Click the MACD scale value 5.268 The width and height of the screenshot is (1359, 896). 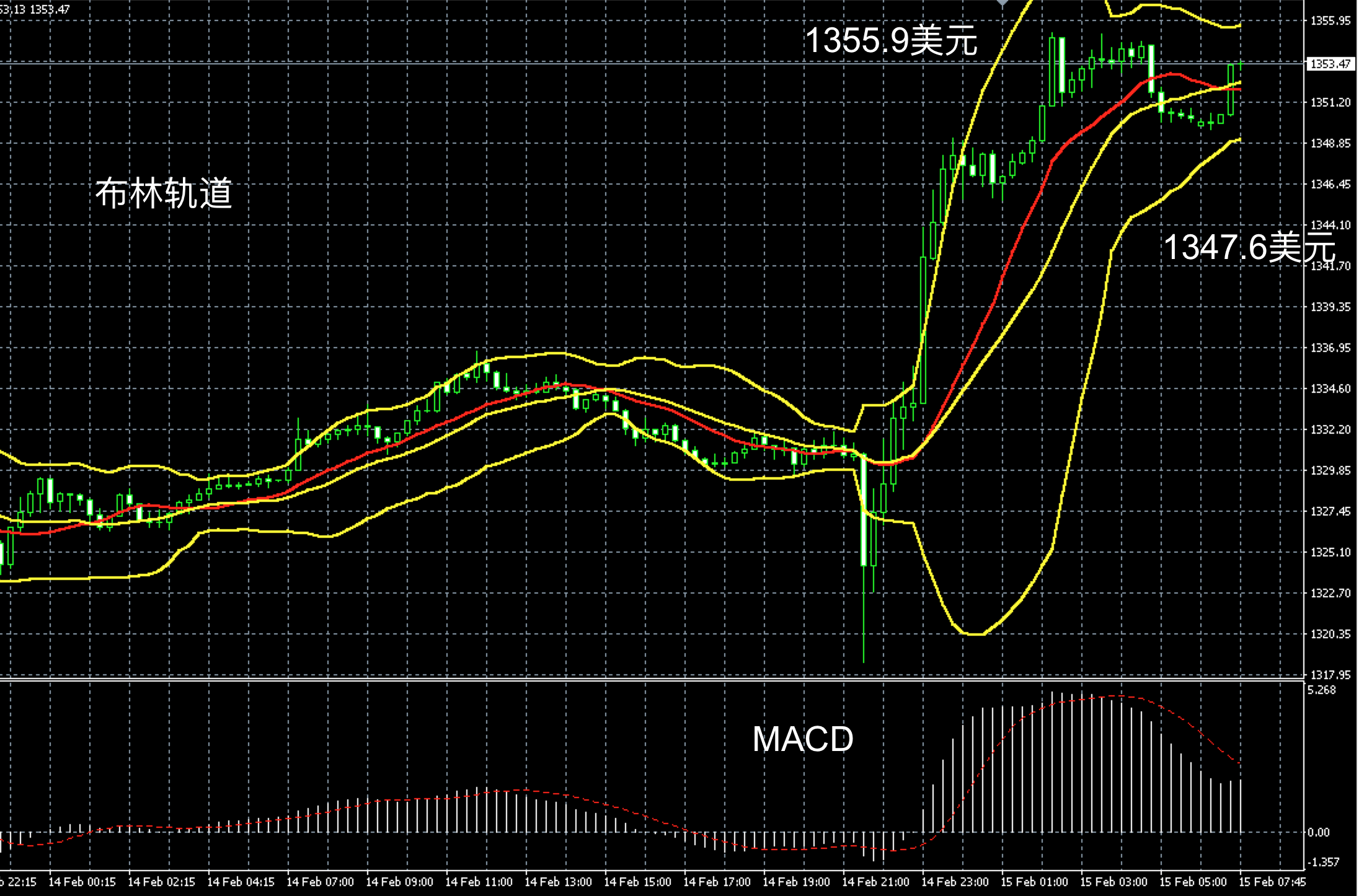pos(1322,690)
